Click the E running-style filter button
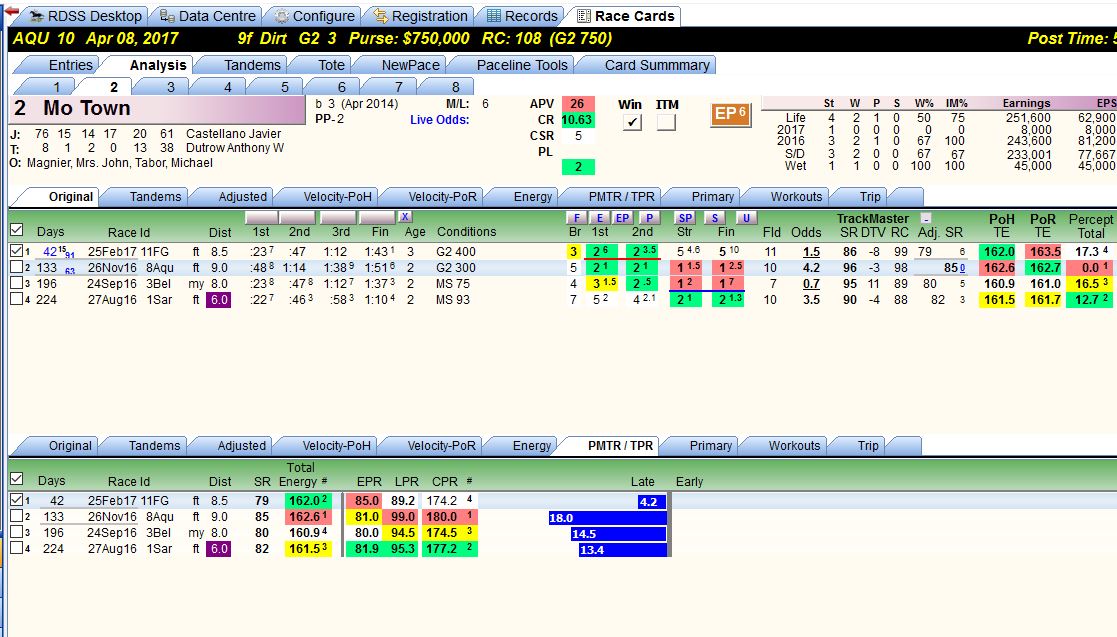Screen dimensions: 1117x637 click(600, 218)
